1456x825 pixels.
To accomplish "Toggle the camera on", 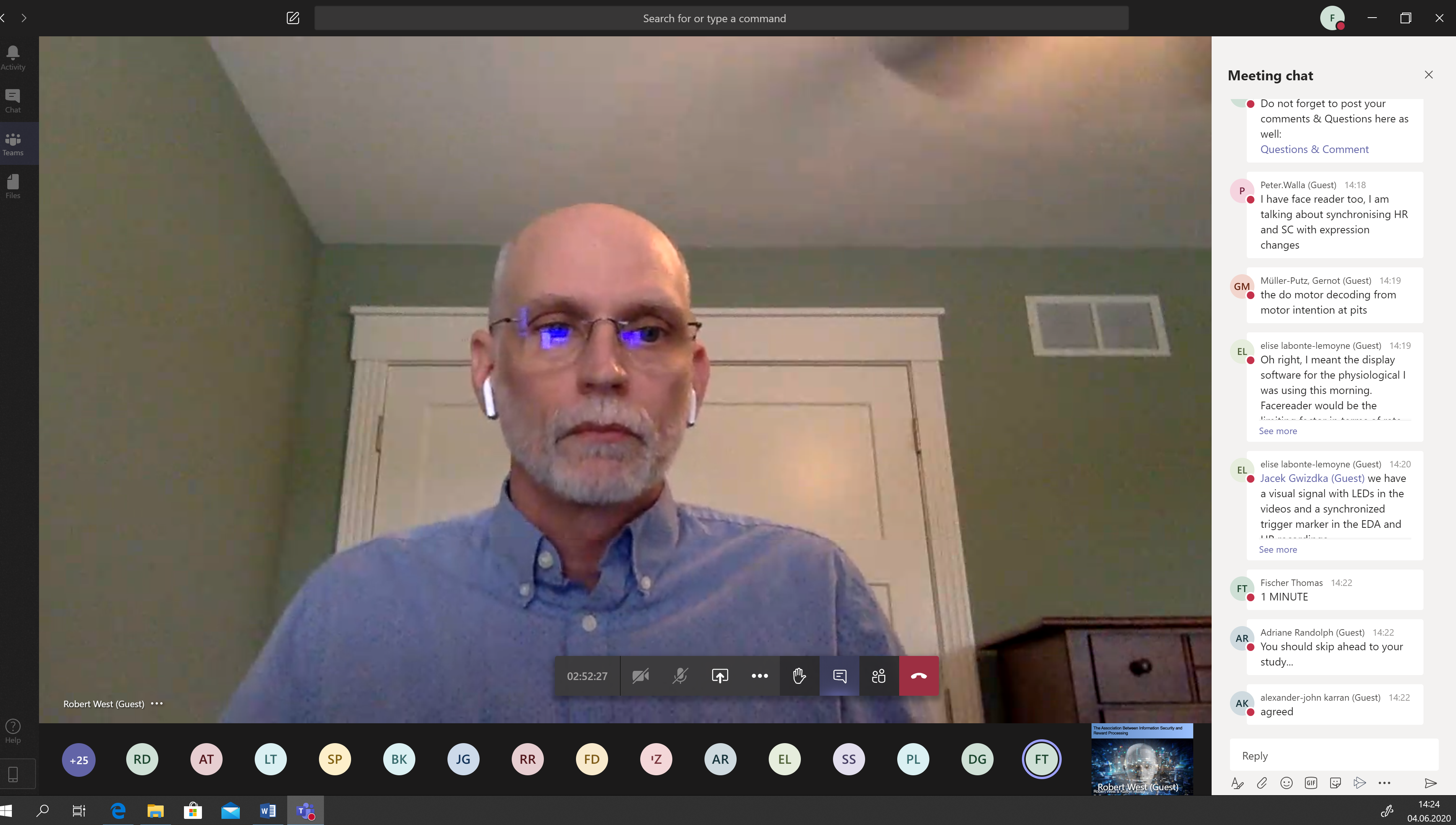I will pos(640,675).
